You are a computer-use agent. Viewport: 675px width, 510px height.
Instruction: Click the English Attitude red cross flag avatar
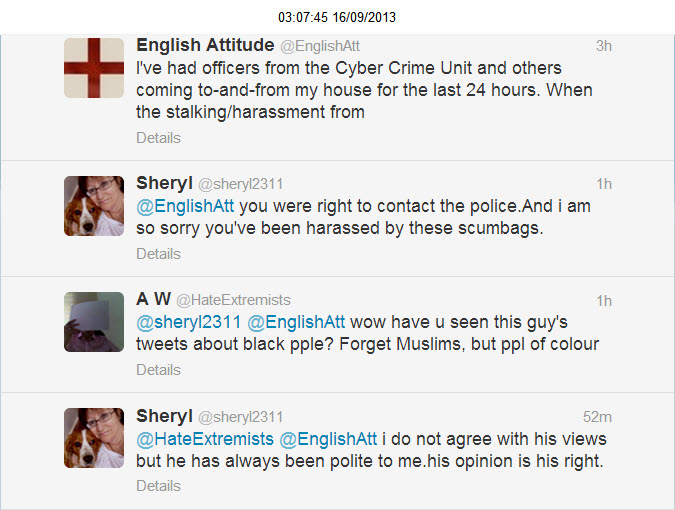(94, 68)
